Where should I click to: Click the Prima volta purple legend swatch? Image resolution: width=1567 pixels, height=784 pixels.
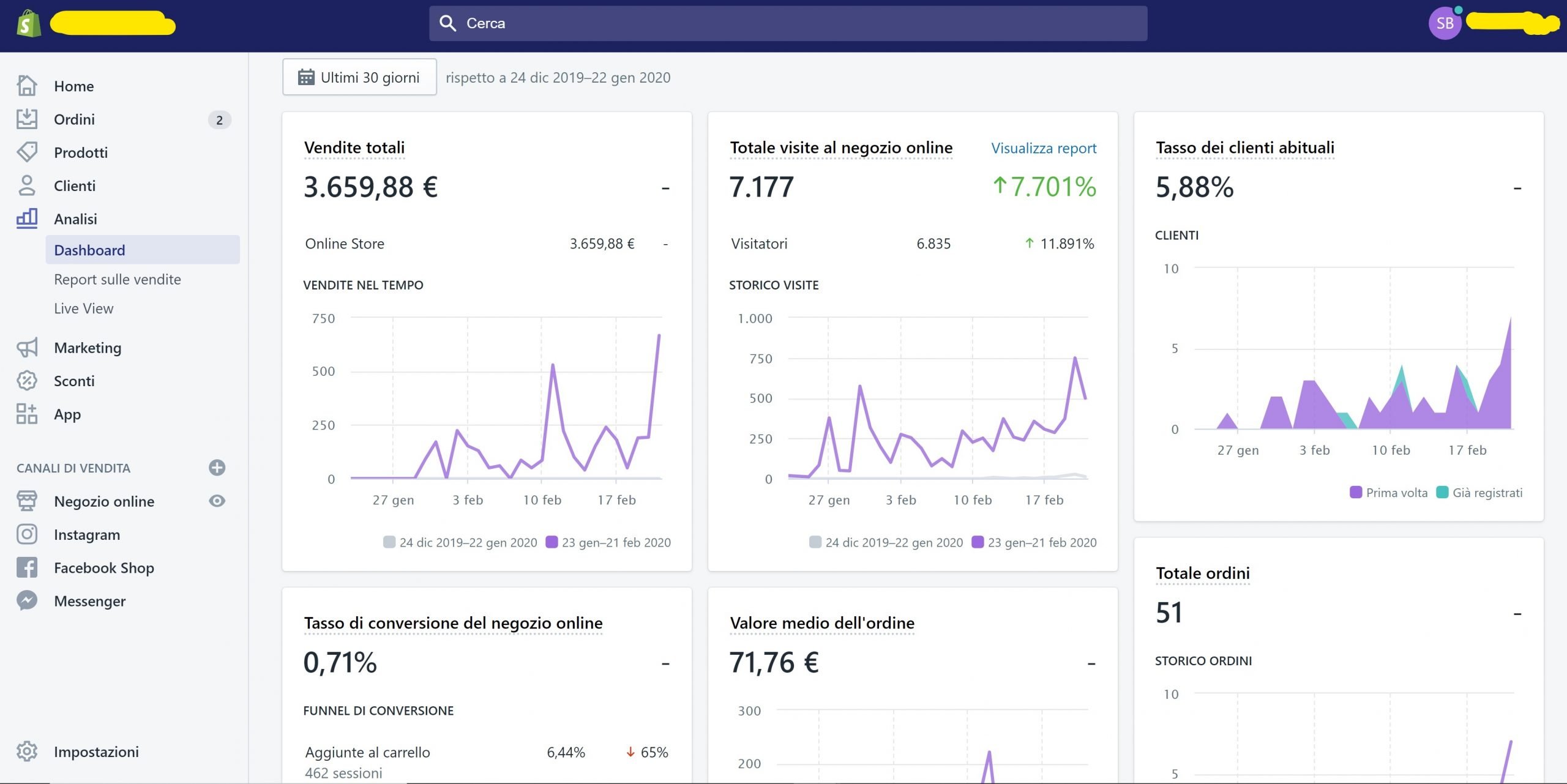pos(1356,492)
